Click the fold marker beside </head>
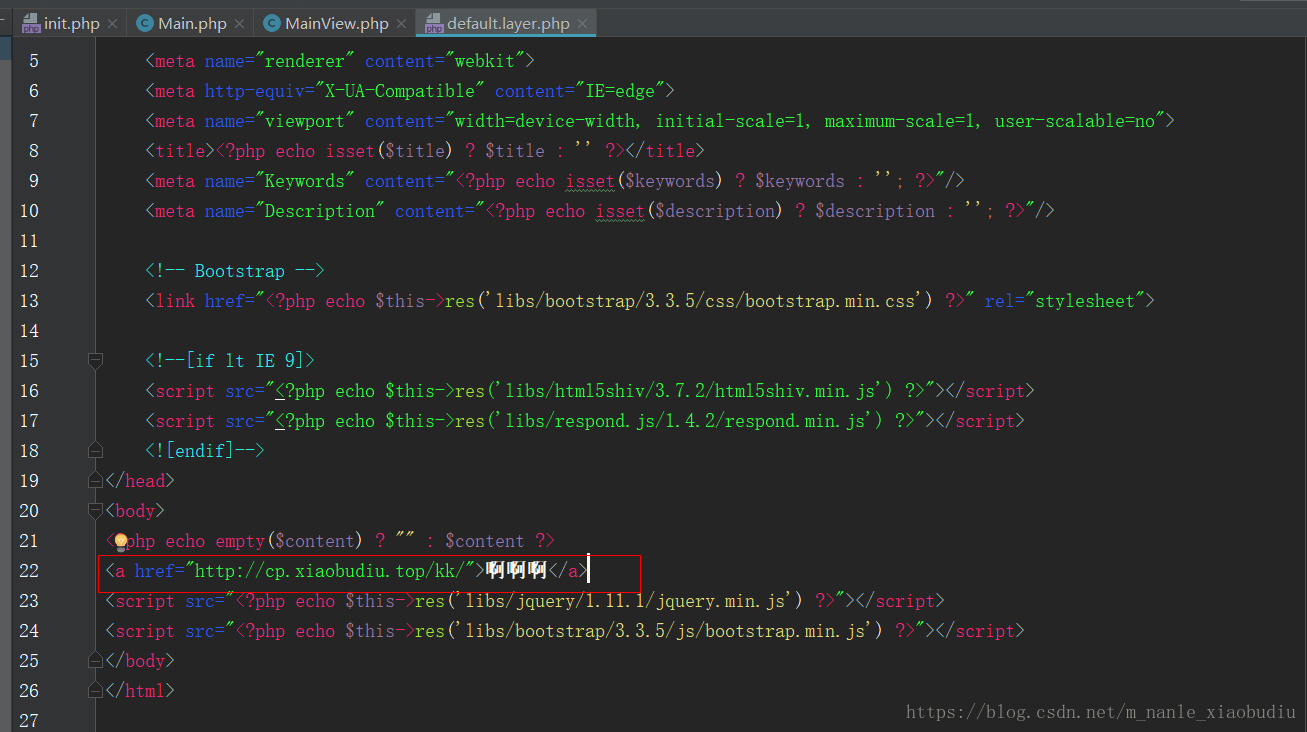 click(95, 480)
